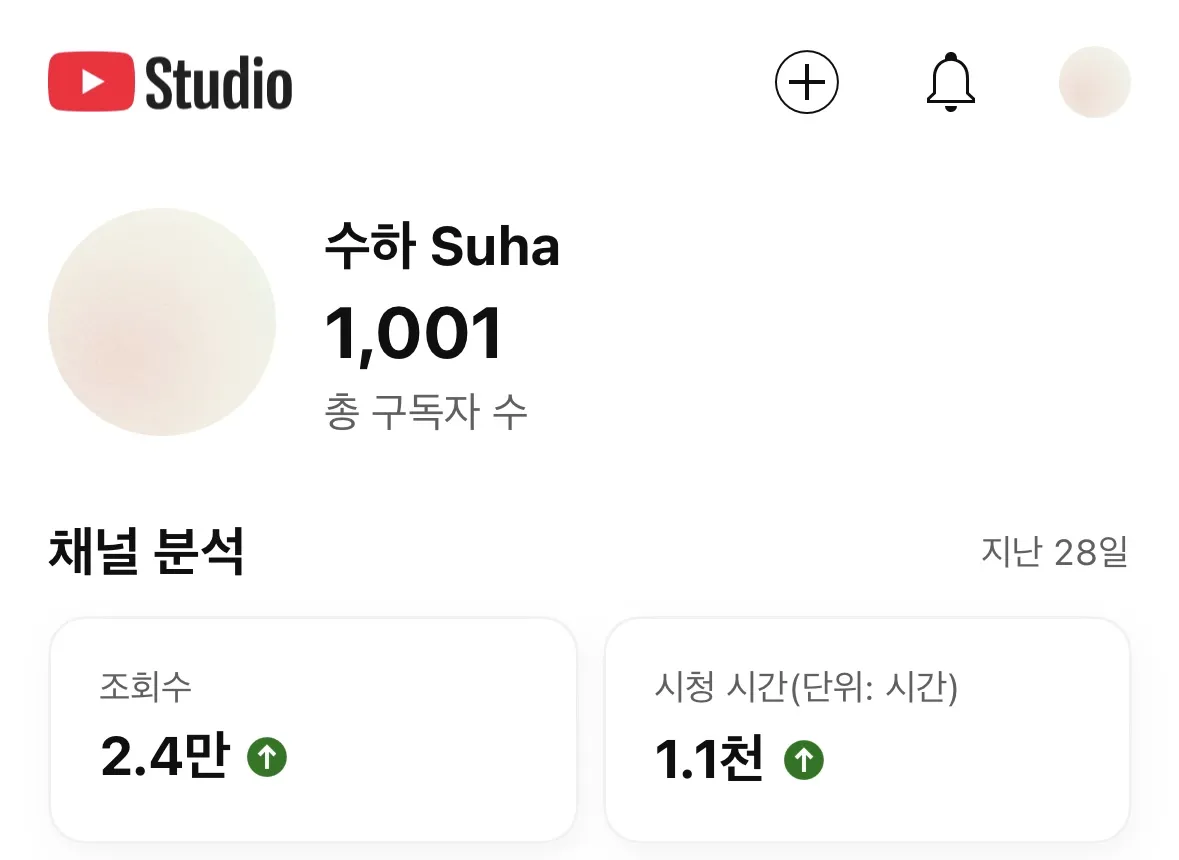The height and width of the screenshot is (860, 1179).
Task: Tap the 시청 시간(단위: 시간) label
Action: [x=806, y=687]
